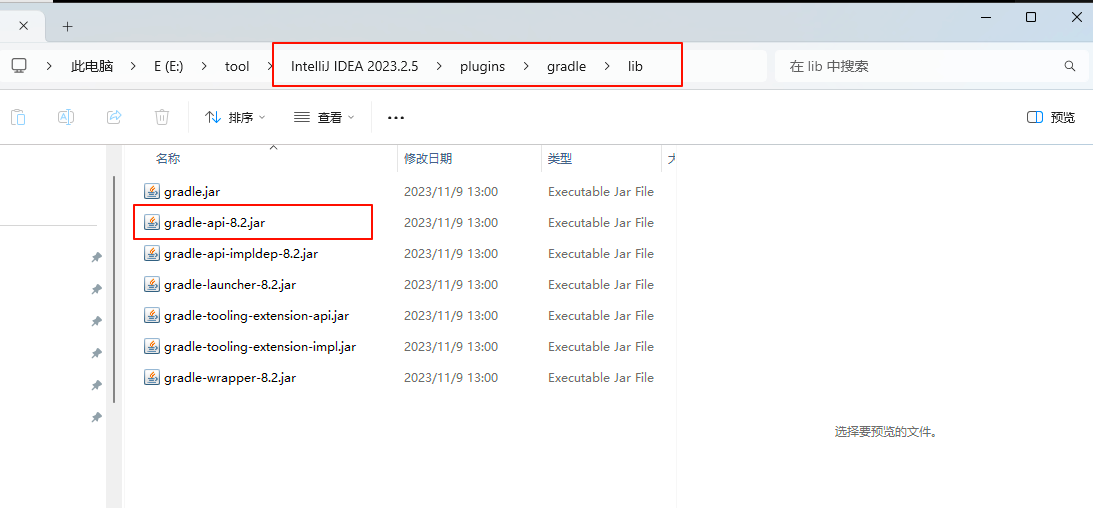Click the jar icon beside gradle.jar

pos(152,192)
